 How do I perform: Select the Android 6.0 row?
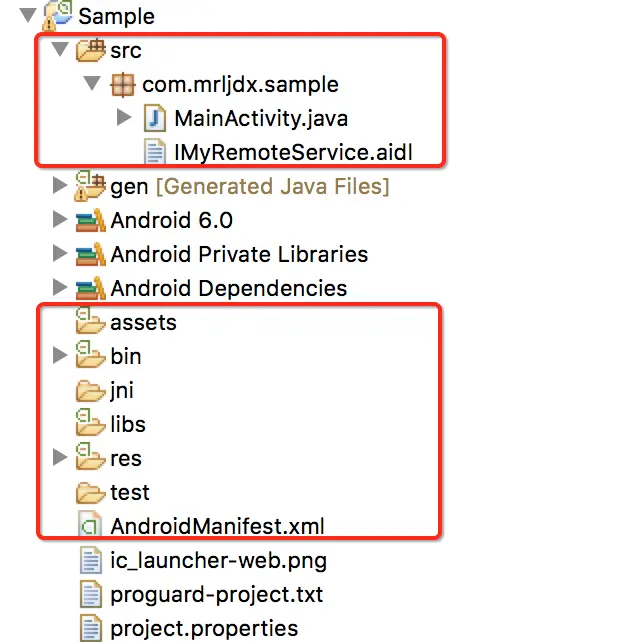(x=172, y=220)
